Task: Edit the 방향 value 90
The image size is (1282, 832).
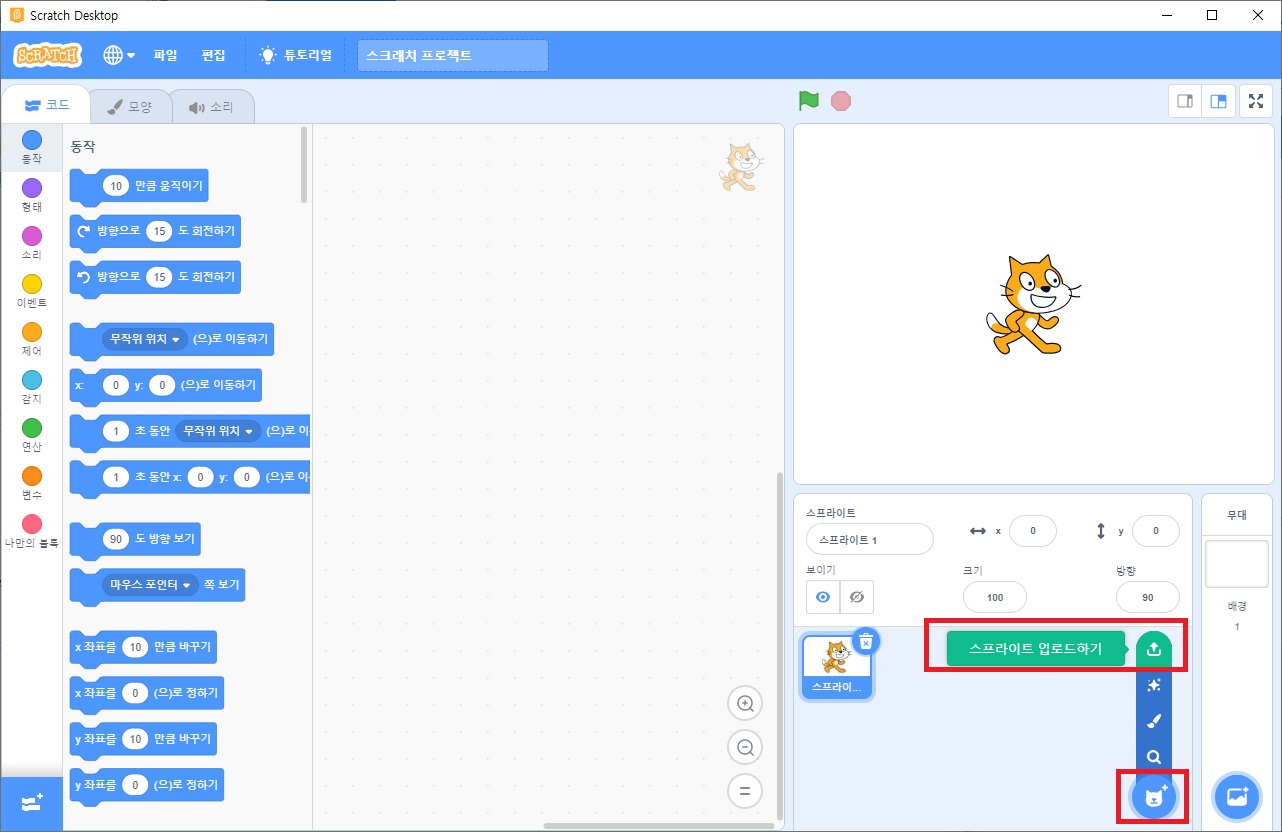Action: pyautogui.click(x=1148, y=597)
